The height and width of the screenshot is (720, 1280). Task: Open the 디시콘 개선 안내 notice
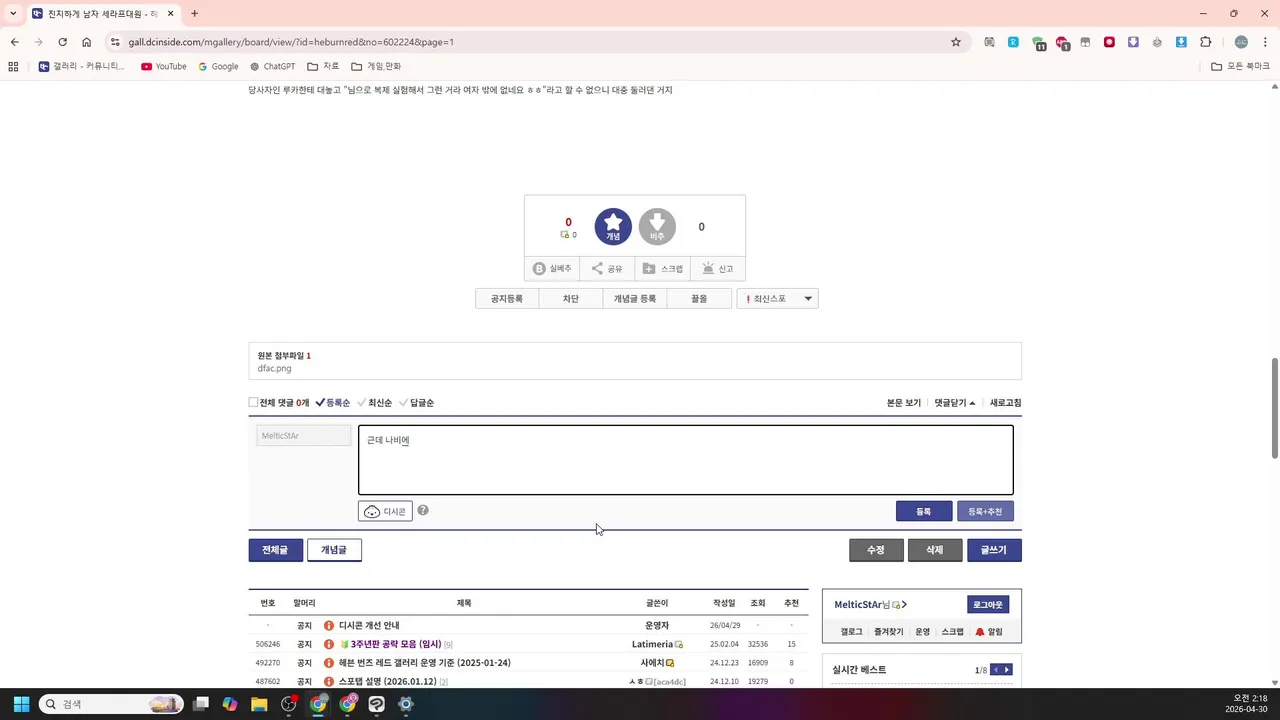[369, 625]
